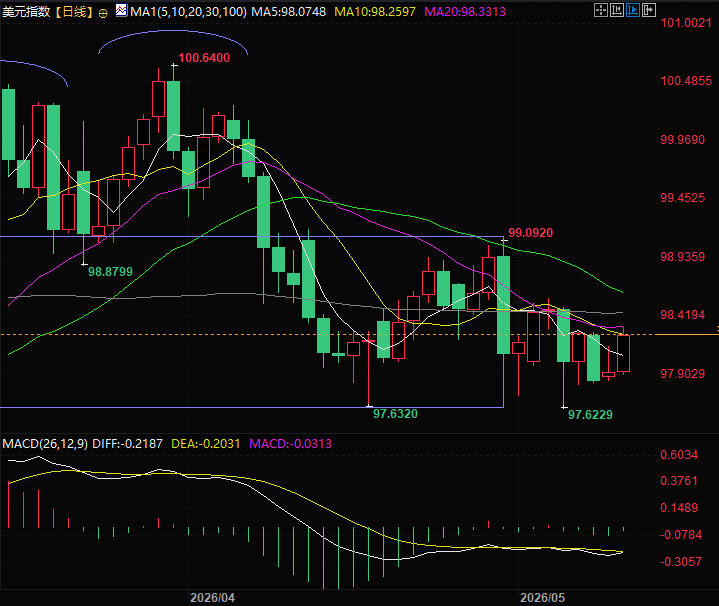Click the 【日线】 period label

[x=74, y=11]
